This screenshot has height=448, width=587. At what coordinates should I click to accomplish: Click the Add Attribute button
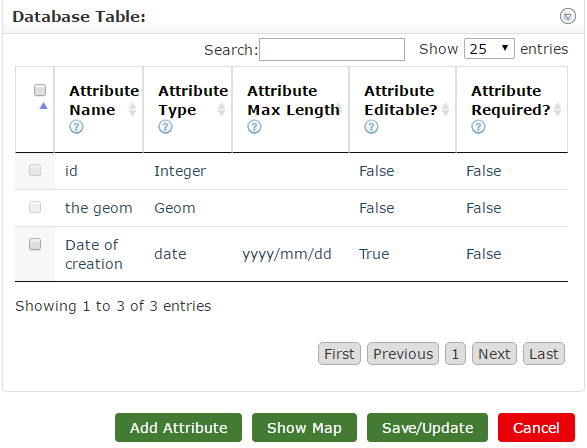click(179, 428)
